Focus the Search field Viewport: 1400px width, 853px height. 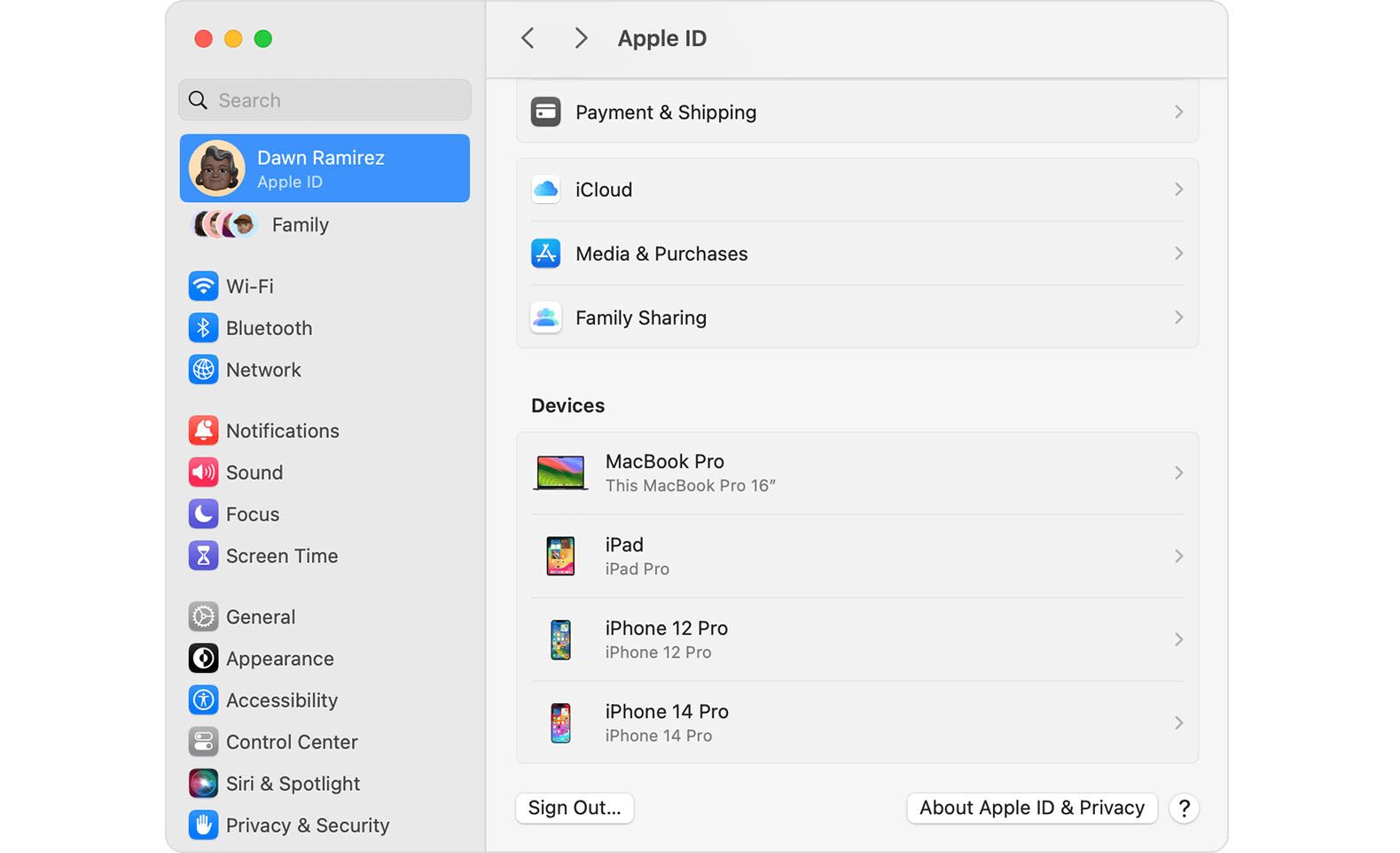(325, 100)
